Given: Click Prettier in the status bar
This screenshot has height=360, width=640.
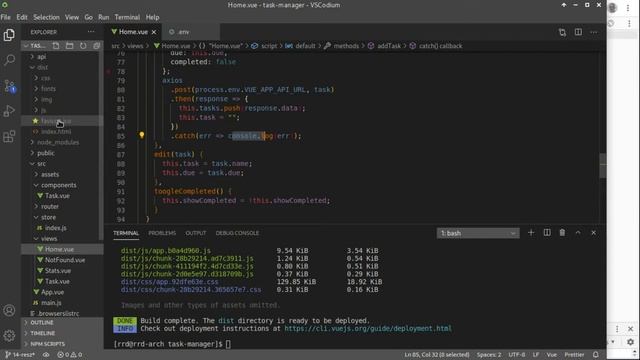Looking at the screenshot, I should pos(574,355).
